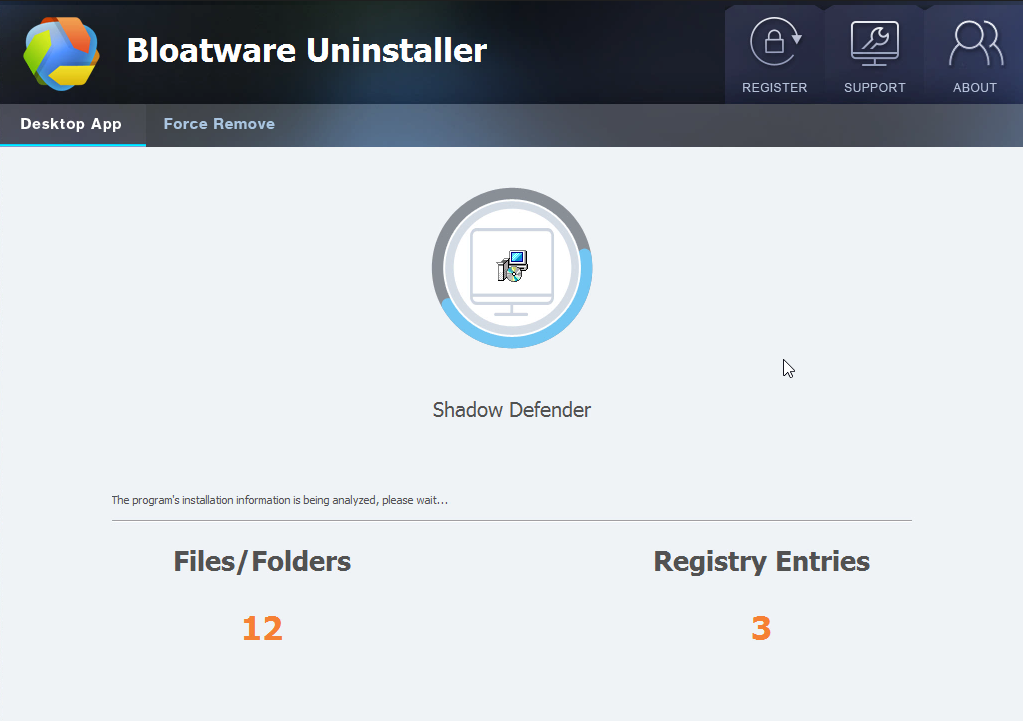The height and width of the screenshot is (721, 1023).
Task: Click the ABOUT label
Action: pyautogui.click(x=975, y=87)
